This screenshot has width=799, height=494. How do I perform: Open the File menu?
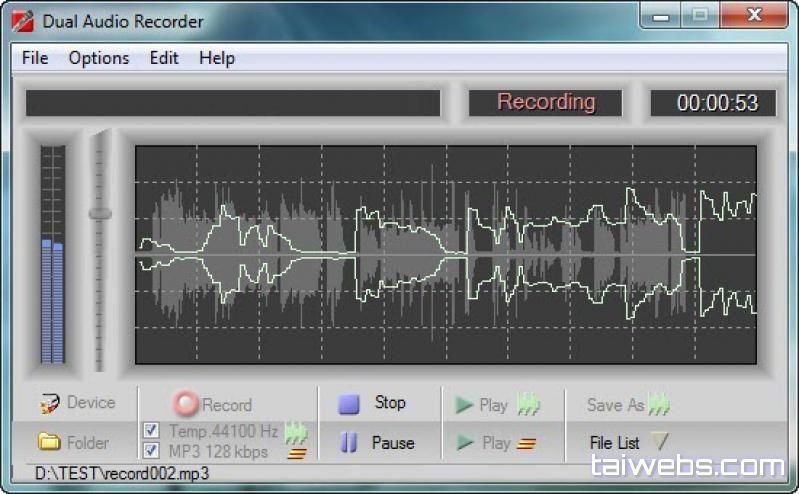(35, 58)
